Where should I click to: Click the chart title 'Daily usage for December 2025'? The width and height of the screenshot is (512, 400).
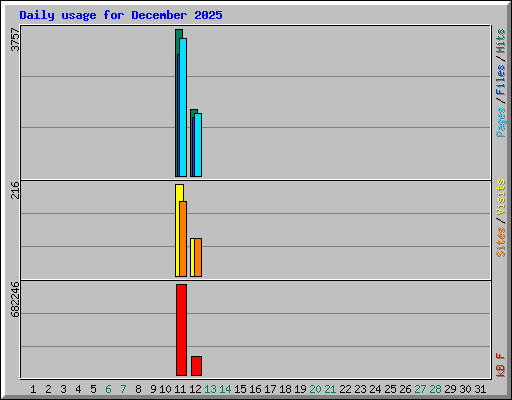click(x=121, y=15)
